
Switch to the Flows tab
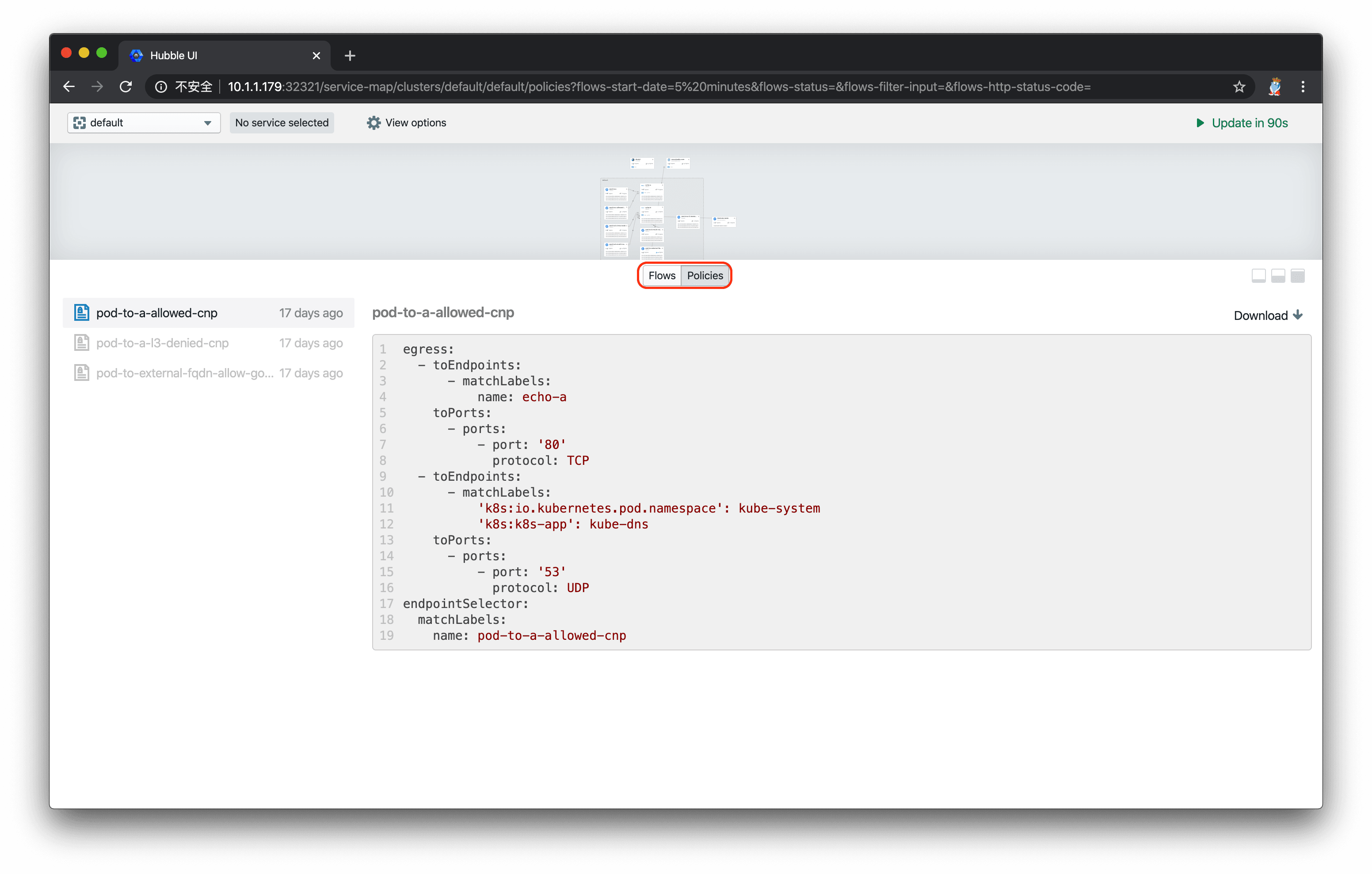tap(662, 275)
